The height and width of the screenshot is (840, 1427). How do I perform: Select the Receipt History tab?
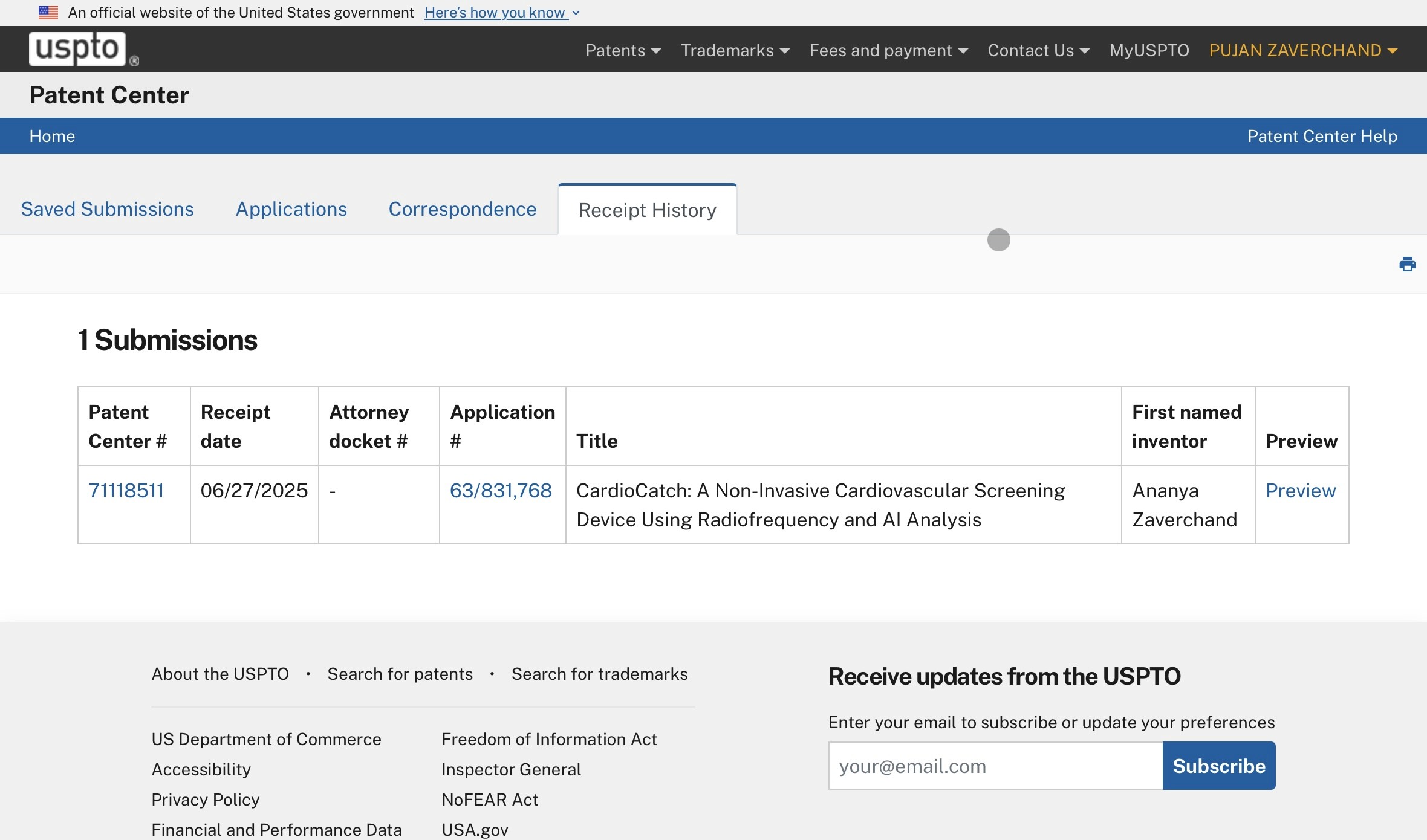[647, 210]
